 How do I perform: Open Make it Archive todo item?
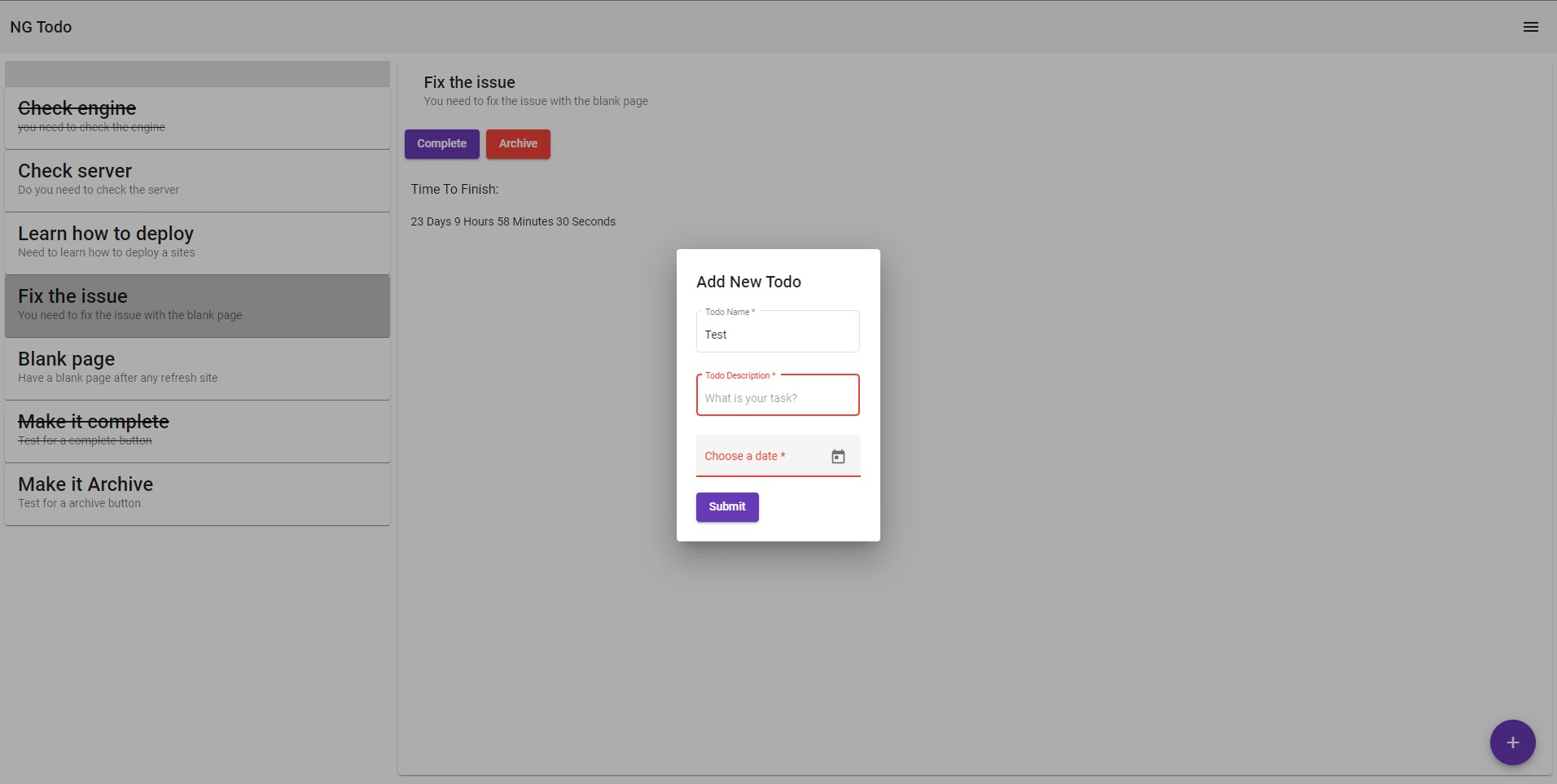click(197, 494)
